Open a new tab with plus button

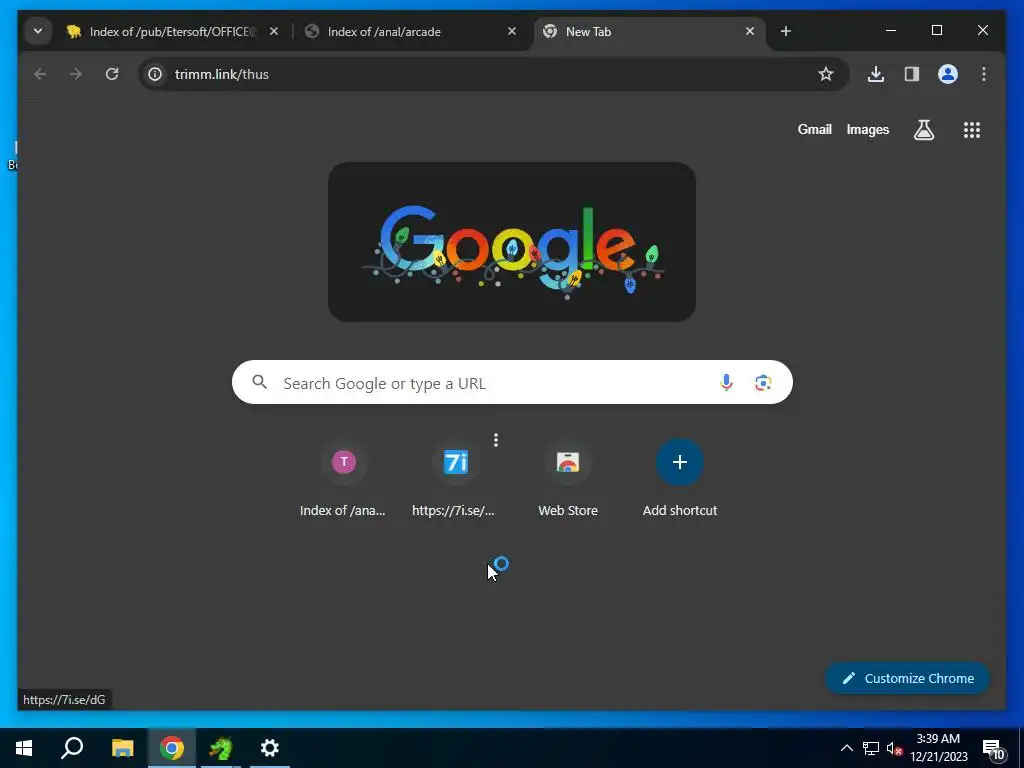click(x=786, y=31)
